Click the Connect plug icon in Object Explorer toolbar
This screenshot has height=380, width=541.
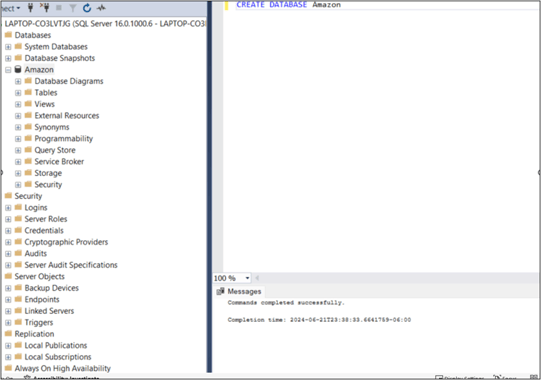[x=30, y=8]
